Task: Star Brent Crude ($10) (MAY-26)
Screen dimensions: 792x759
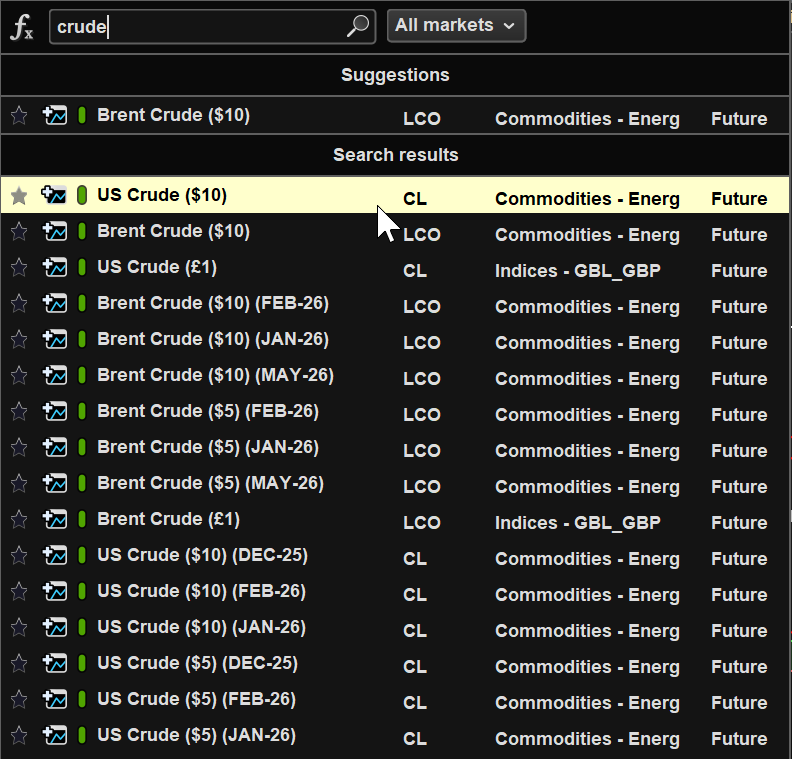Action: click(19, 375)
